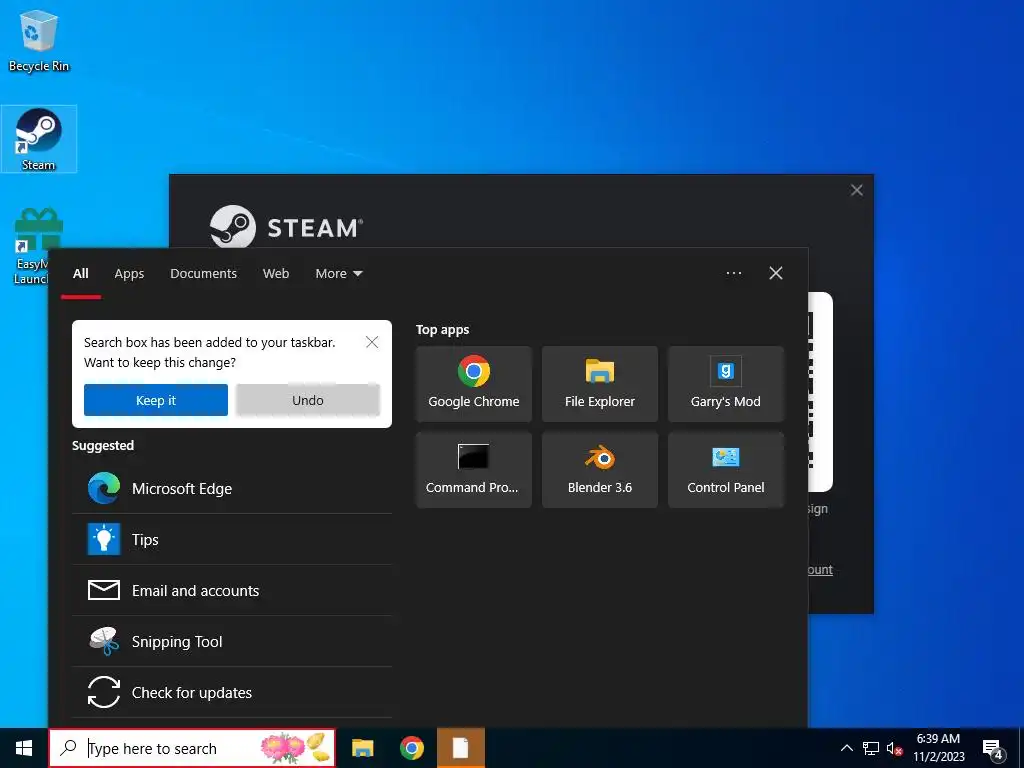Image resolution: width=1024 pixels, height=768 pixels.
Task: Click the flower search highlight image
Action: pyautogui.click(x=295, y=748)
